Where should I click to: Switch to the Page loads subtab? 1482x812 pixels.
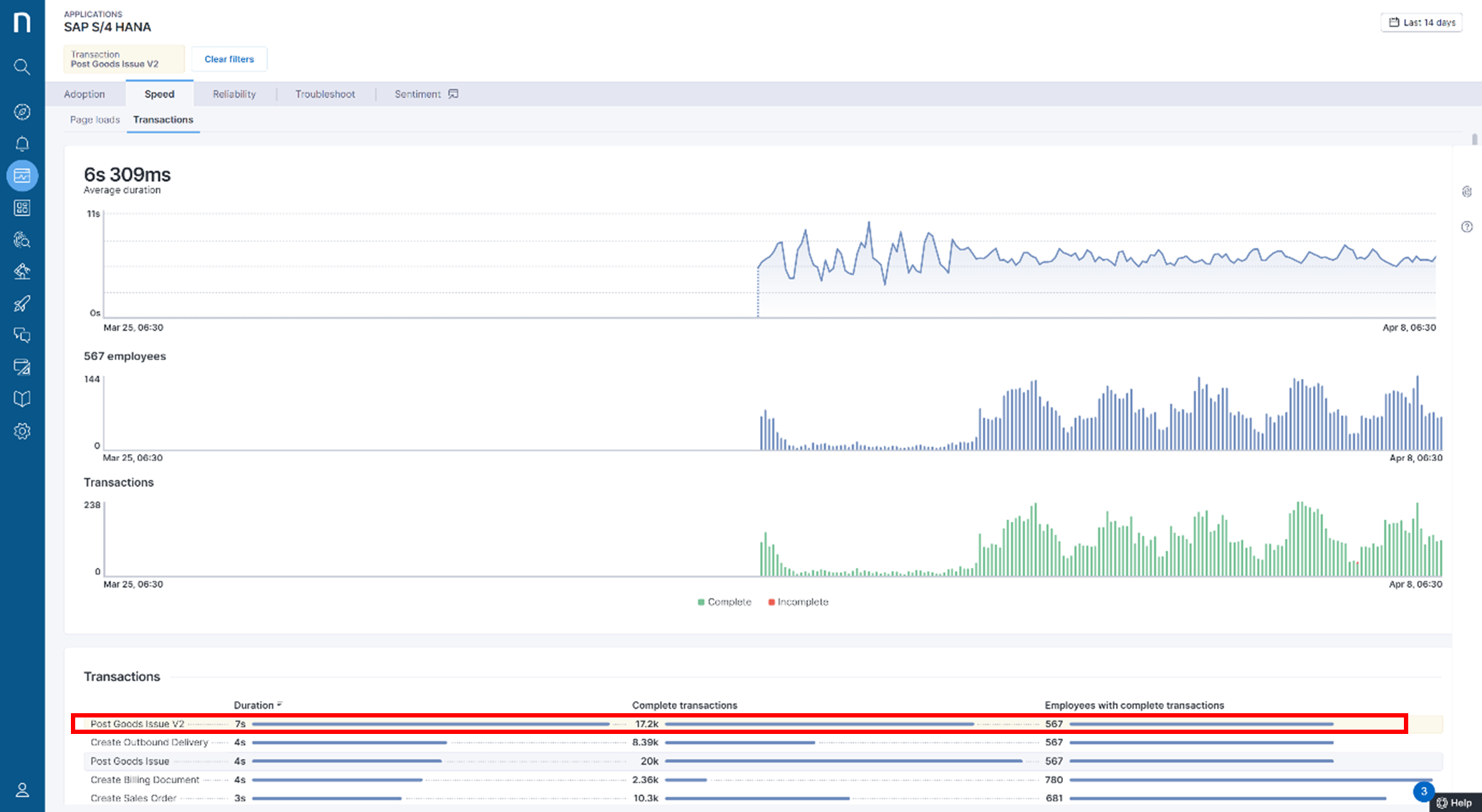point(95,120)
